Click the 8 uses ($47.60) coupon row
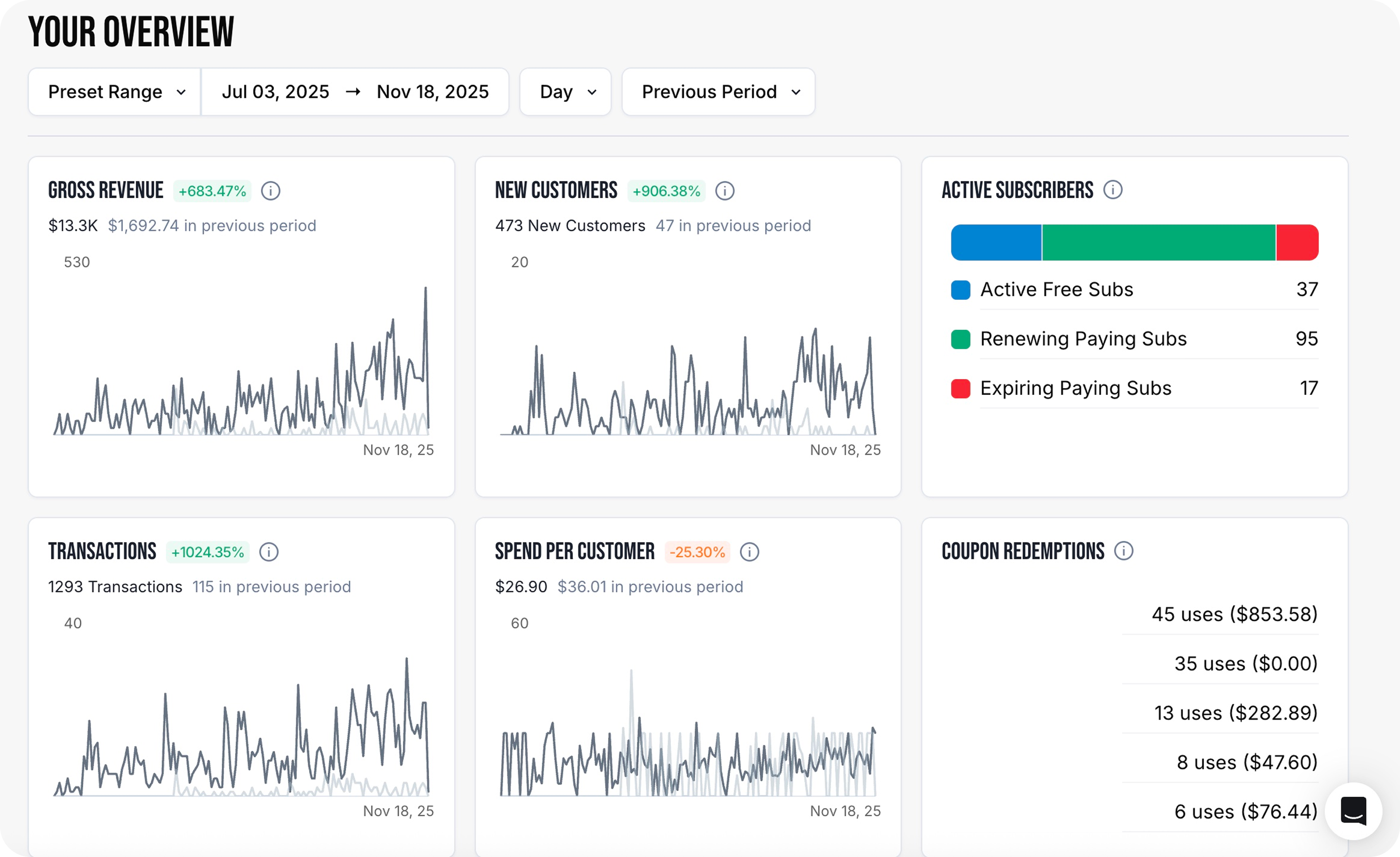 coord(1220,763)
